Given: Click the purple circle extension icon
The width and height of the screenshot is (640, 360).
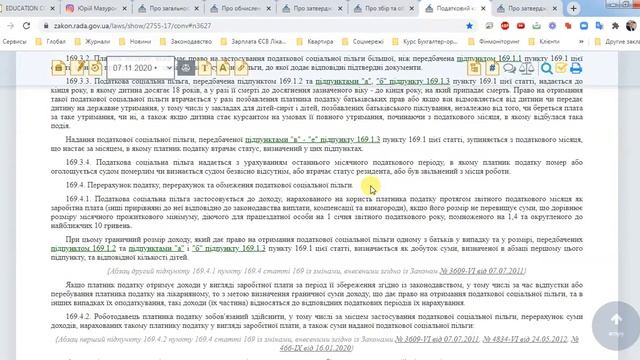Looking at the screenshot, I should 552,26.
